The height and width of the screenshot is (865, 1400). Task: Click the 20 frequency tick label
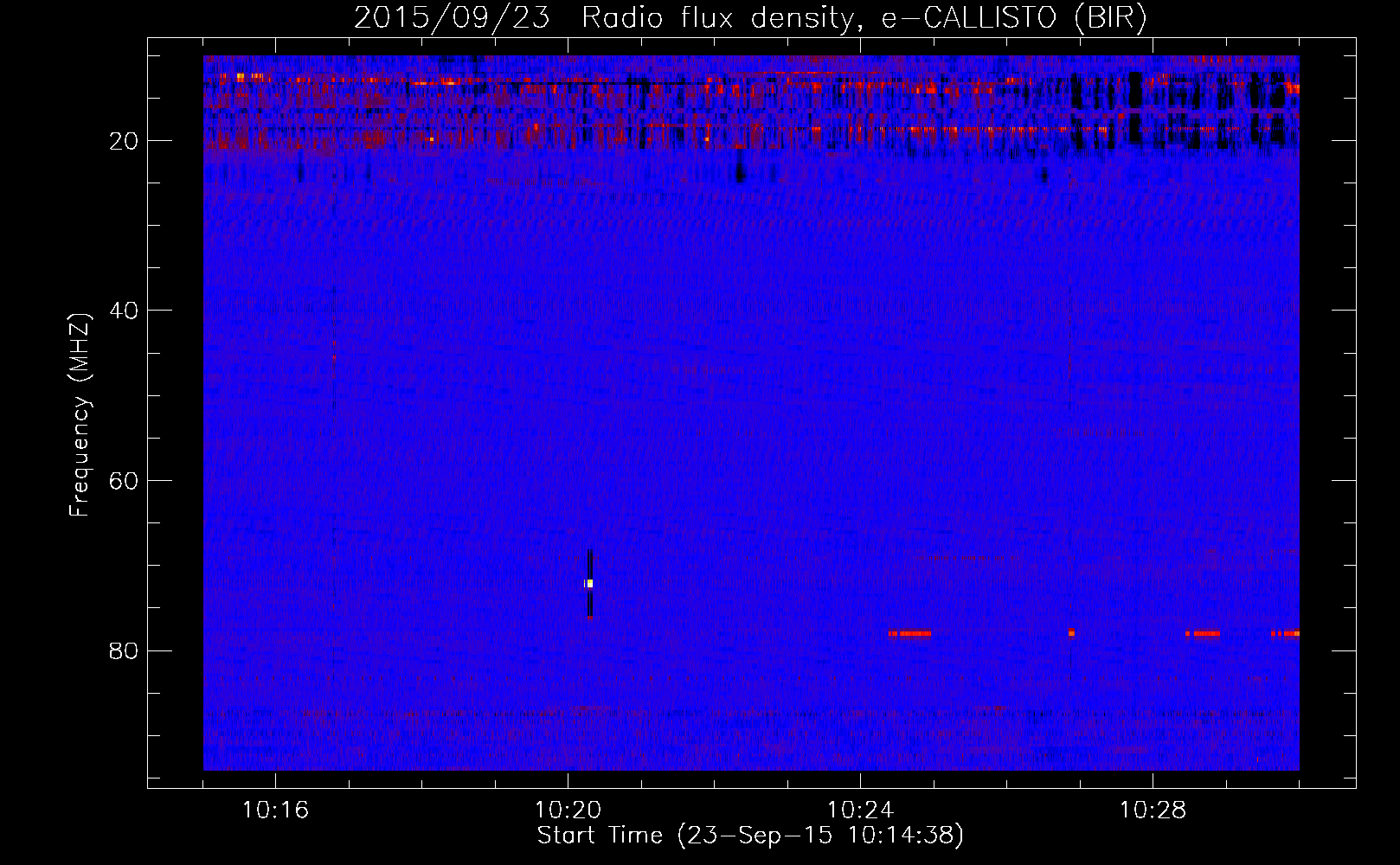coord(124,141)
